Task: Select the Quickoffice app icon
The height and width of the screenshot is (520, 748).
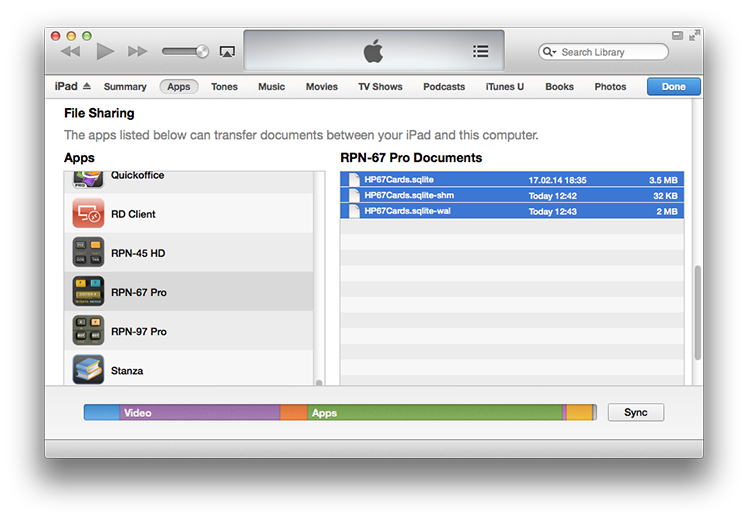Action: coord(88,180)
